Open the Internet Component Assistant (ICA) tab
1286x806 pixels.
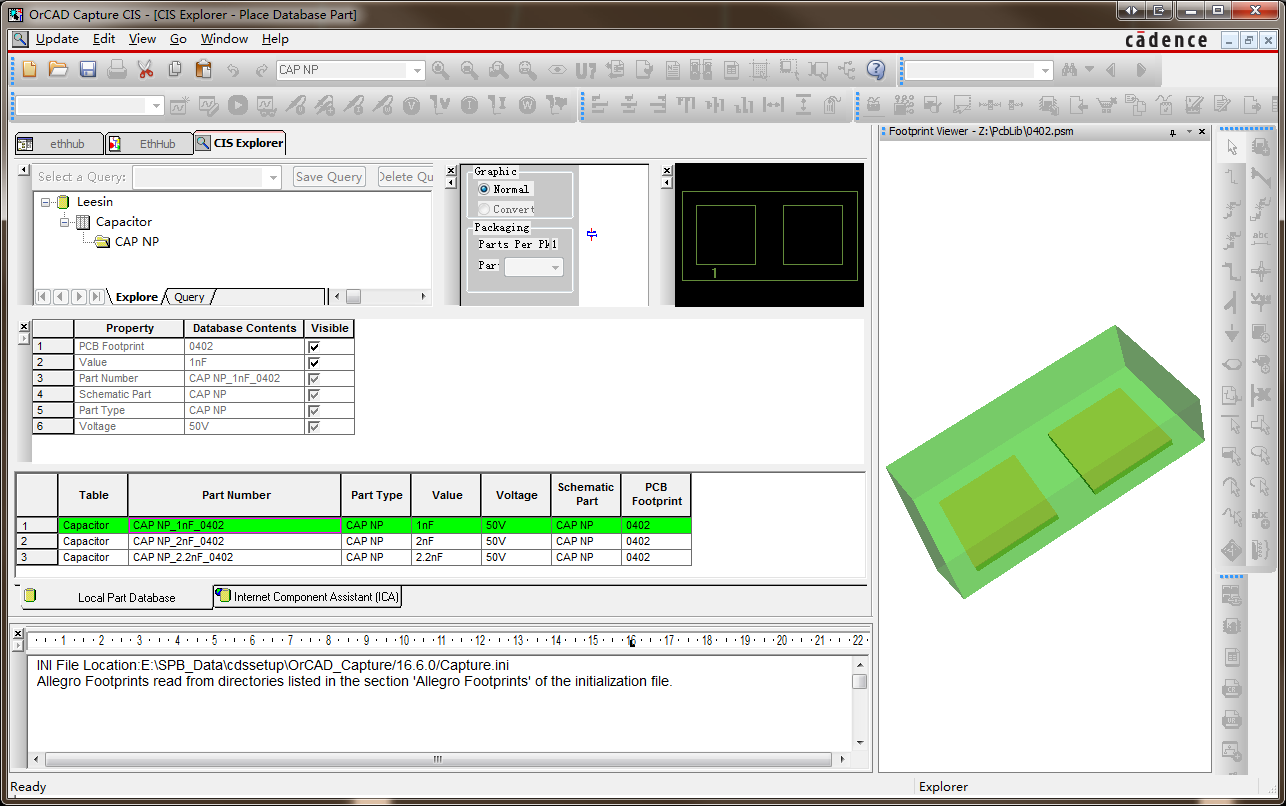[308, 597]
